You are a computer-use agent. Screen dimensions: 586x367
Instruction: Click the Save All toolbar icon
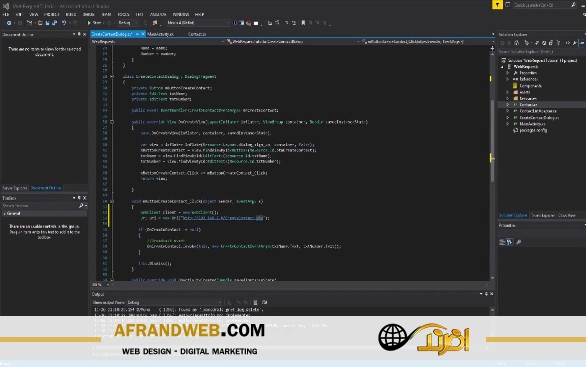(55, 23)
